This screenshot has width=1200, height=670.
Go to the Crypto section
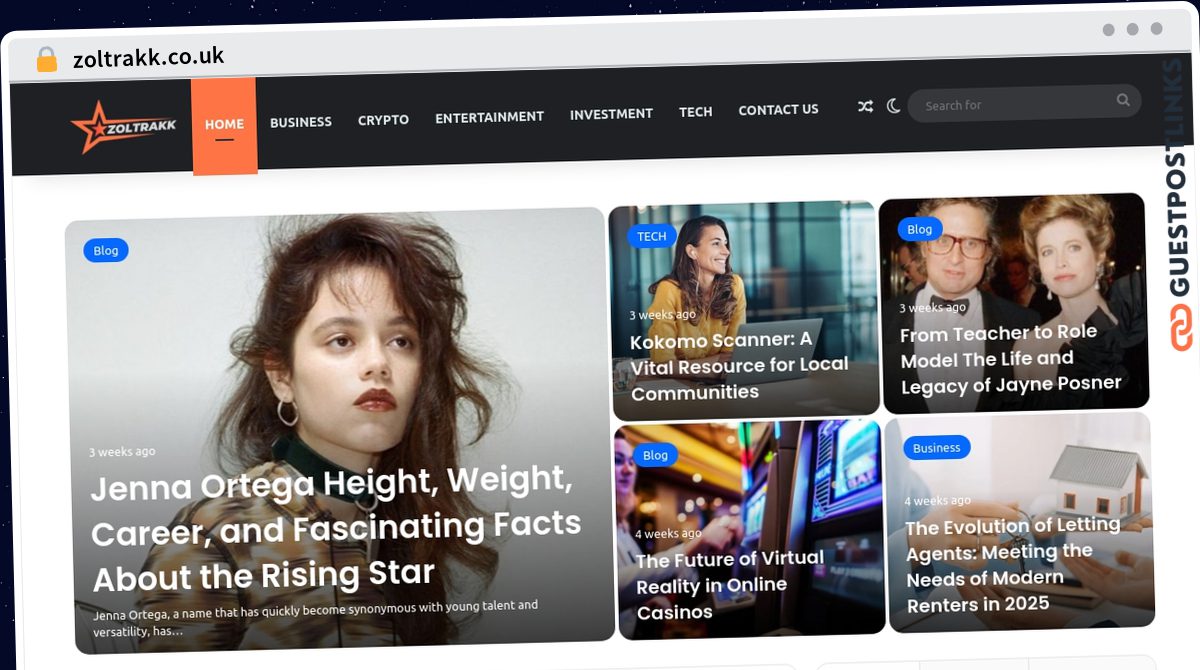click(x=383, y=120)
